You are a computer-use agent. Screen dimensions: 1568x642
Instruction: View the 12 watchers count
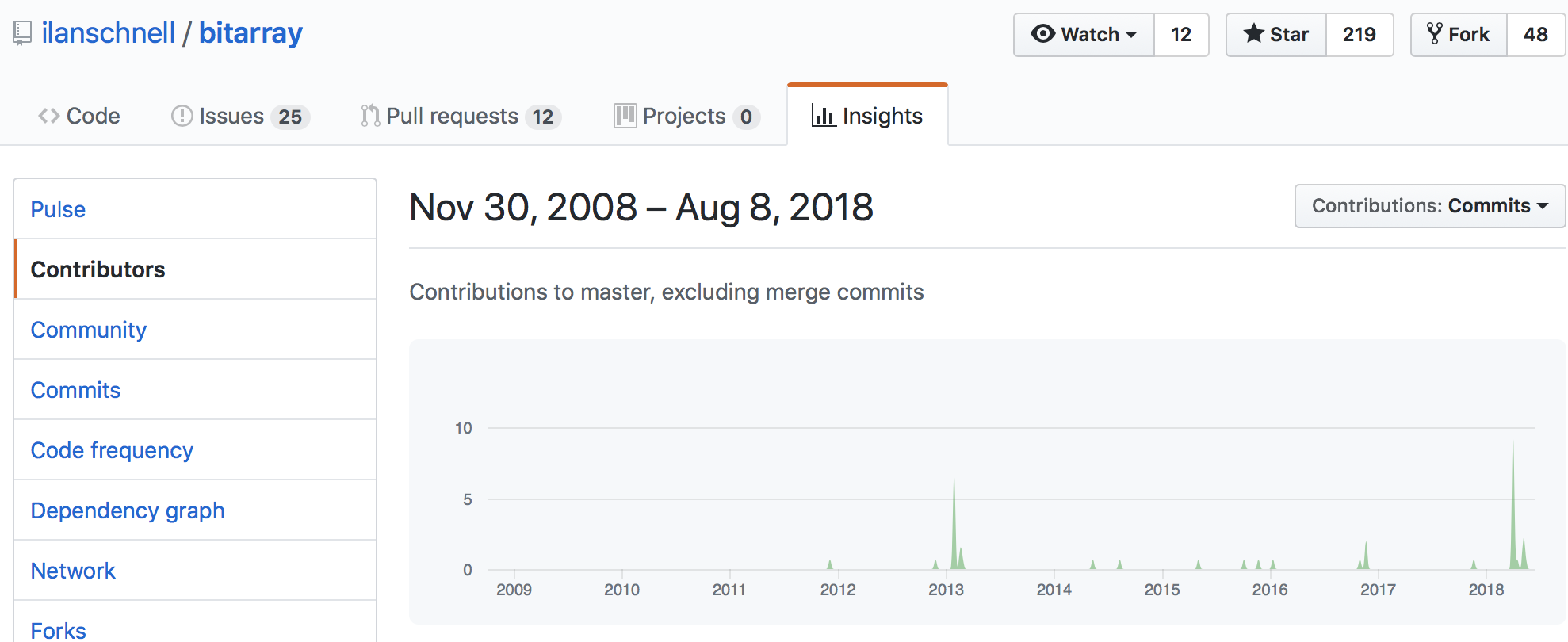(1181, 35)
